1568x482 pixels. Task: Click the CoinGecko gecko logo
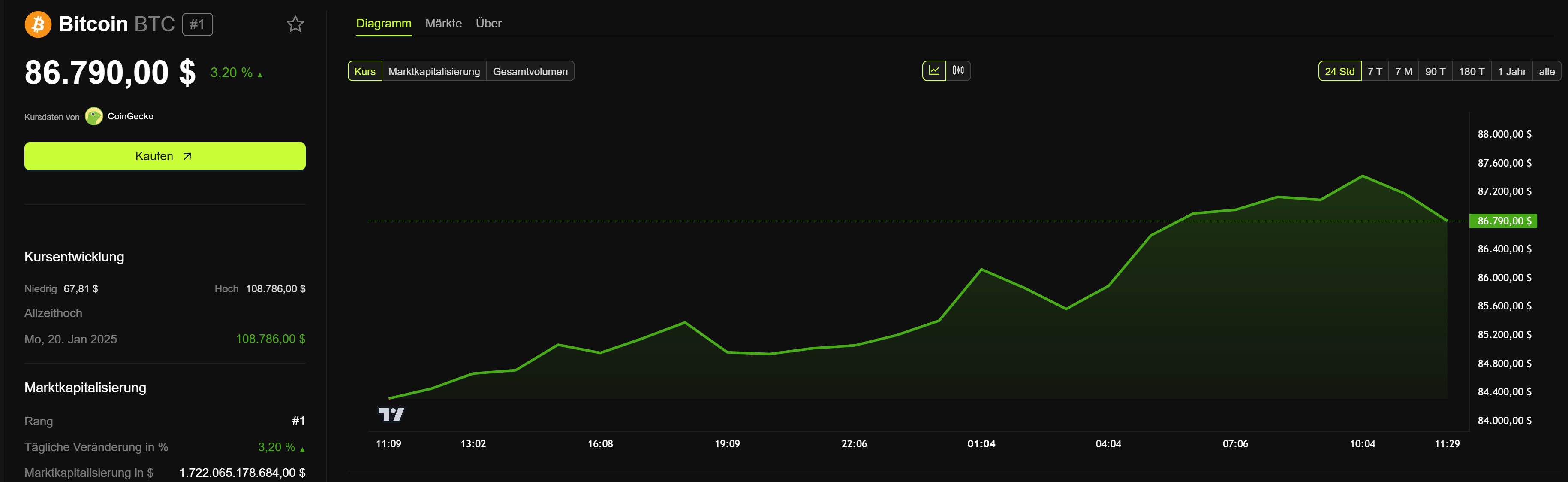(94, 116)
